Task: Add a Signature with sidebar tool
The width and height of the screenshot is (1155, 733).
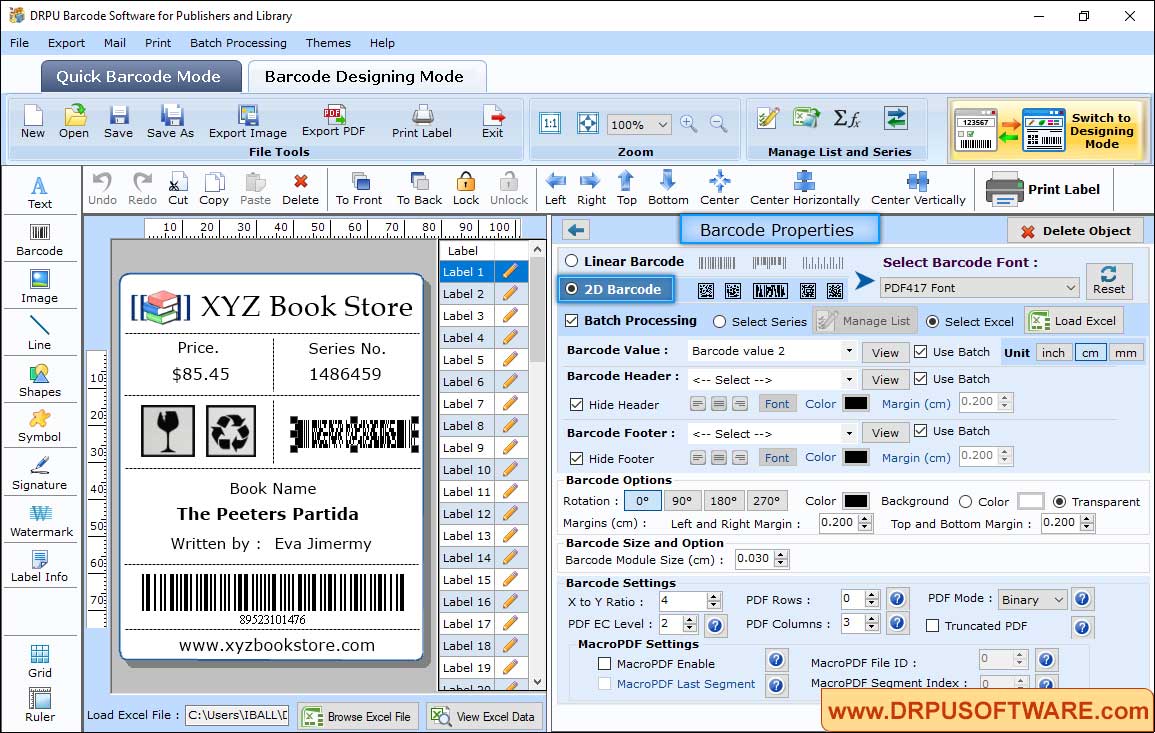Action: pos(39,474)
